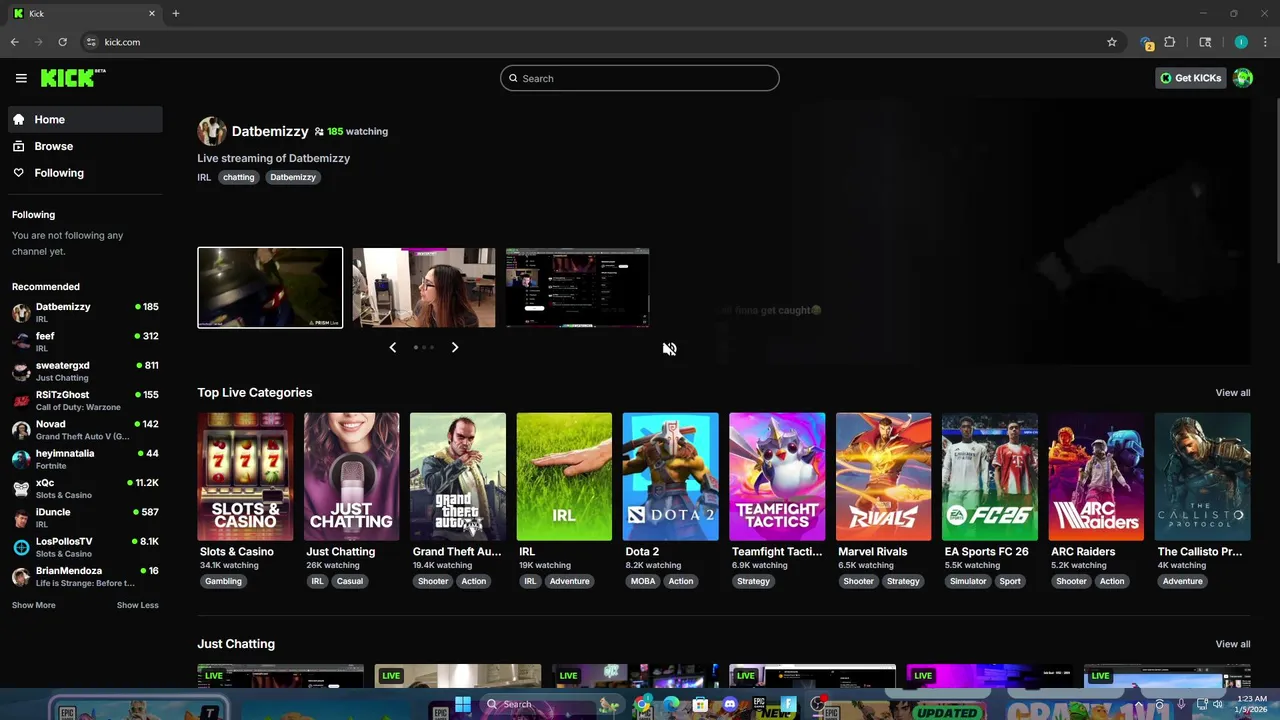Viewport: 1280px width, 720px height.
Task: Open Datbemizzy's avatar in featured stream
Action: tap(211, 131)
